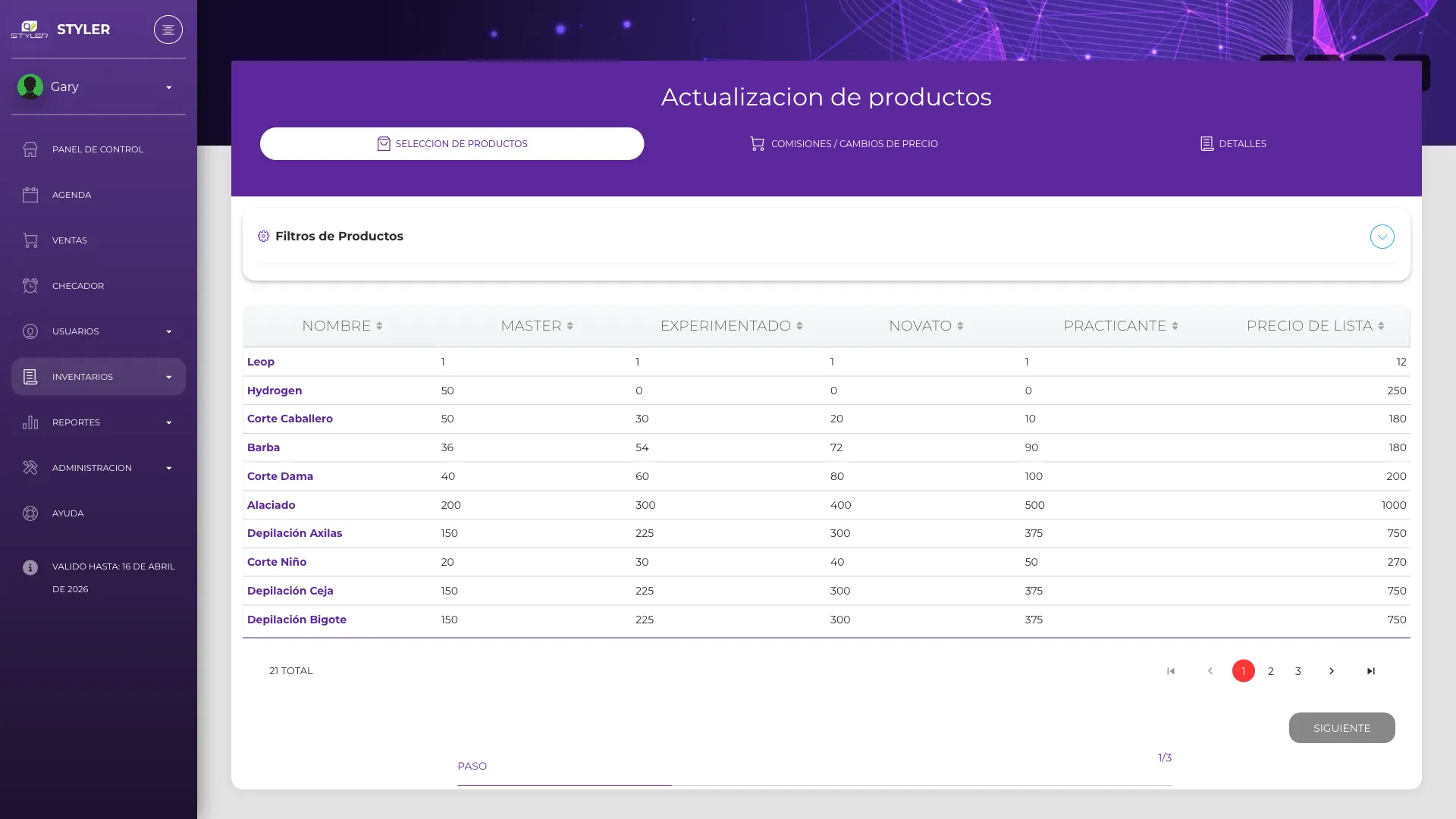Toggle the sidebar menu button

pyautogui.click(x=168, y=30)
